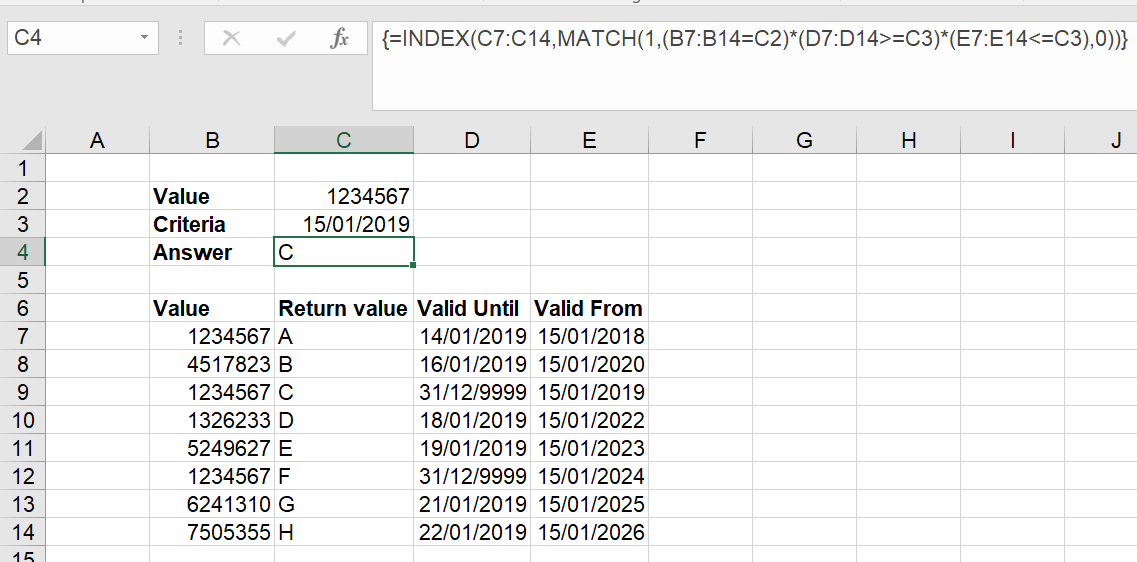The image size is (1137, 562).
Task: Click the 'Answer' label cell
Action: 212,252
